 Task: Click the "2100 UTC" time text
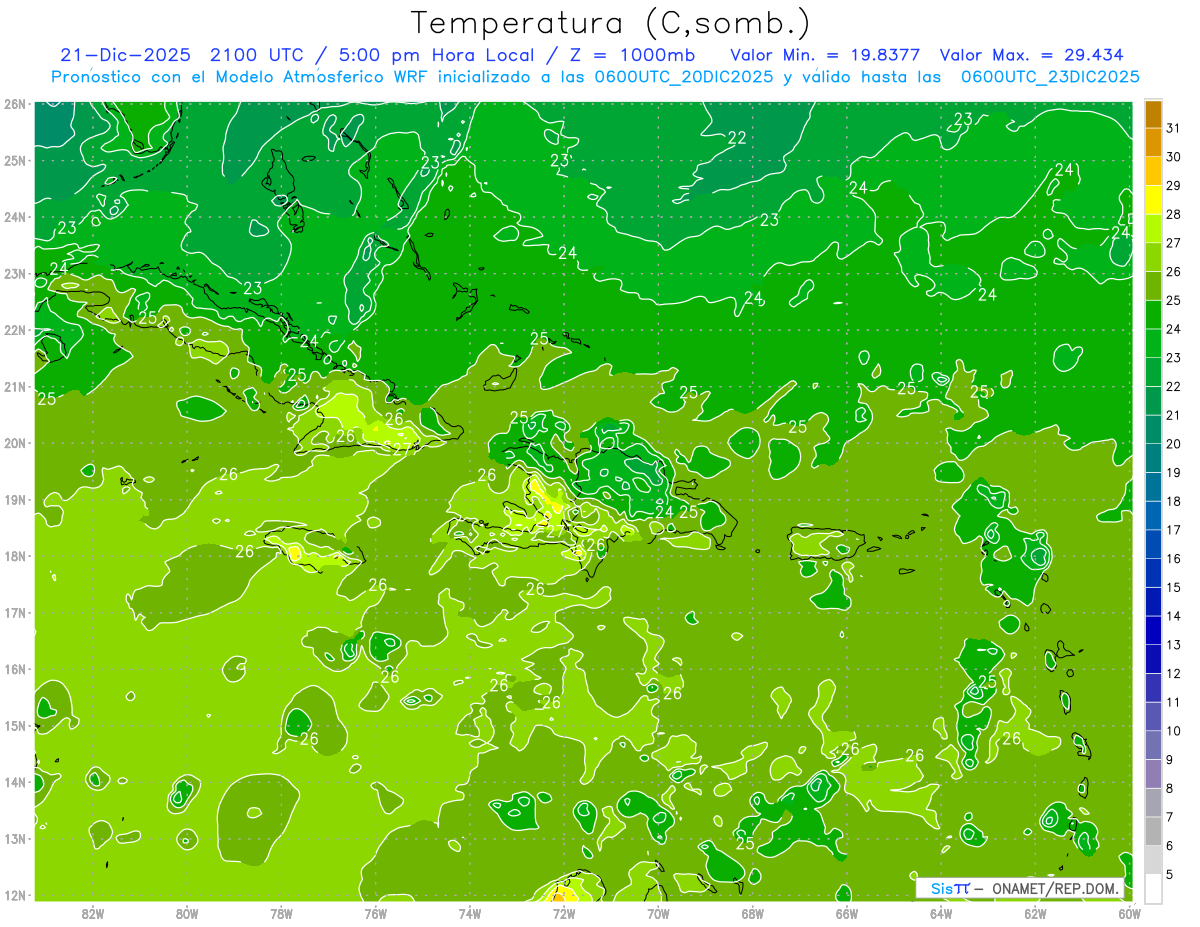coord(257,55)
